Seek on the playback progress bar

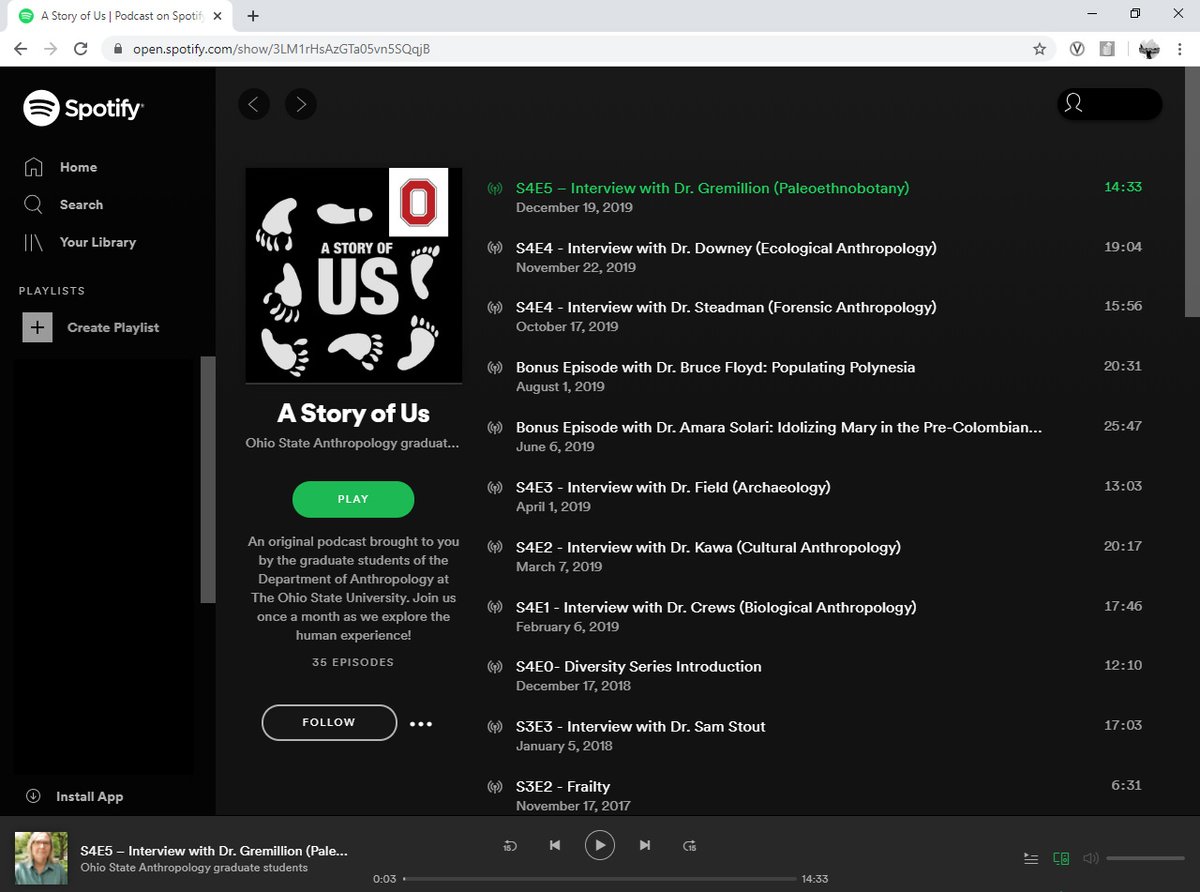pyautogui.click(x=600, y=879)
